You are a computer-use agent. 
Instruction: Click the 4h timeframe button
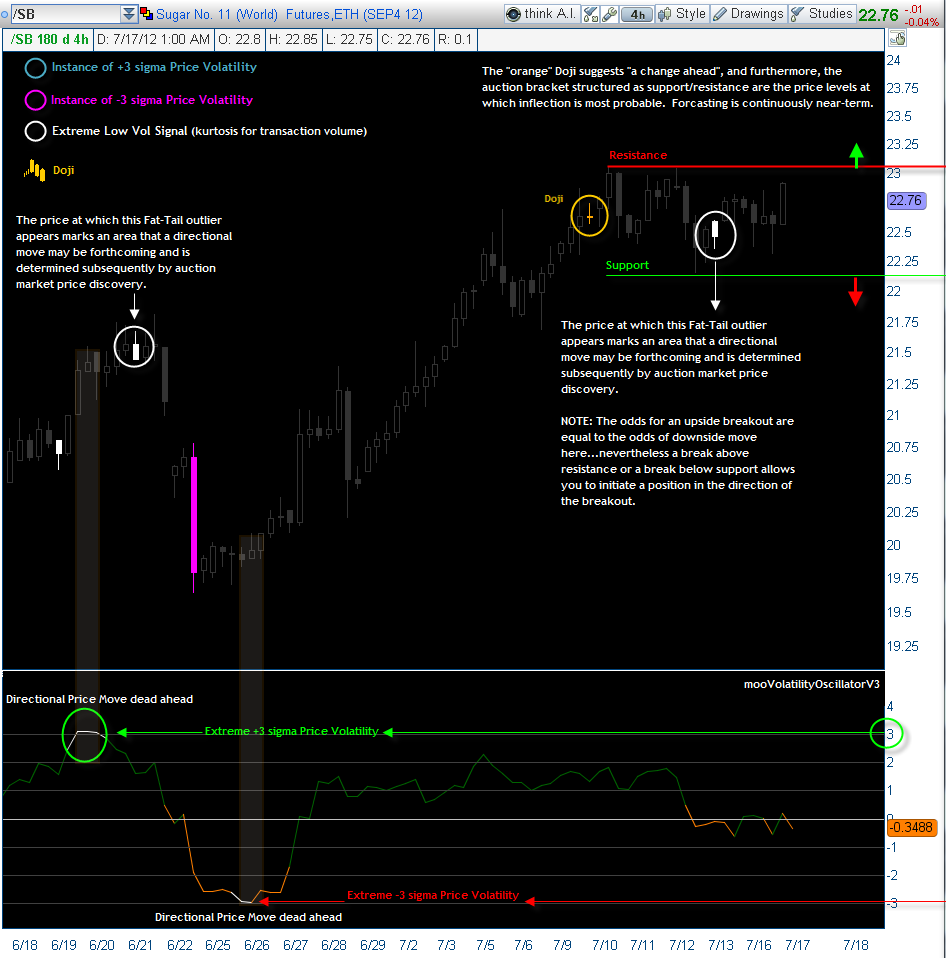point(637,14)
